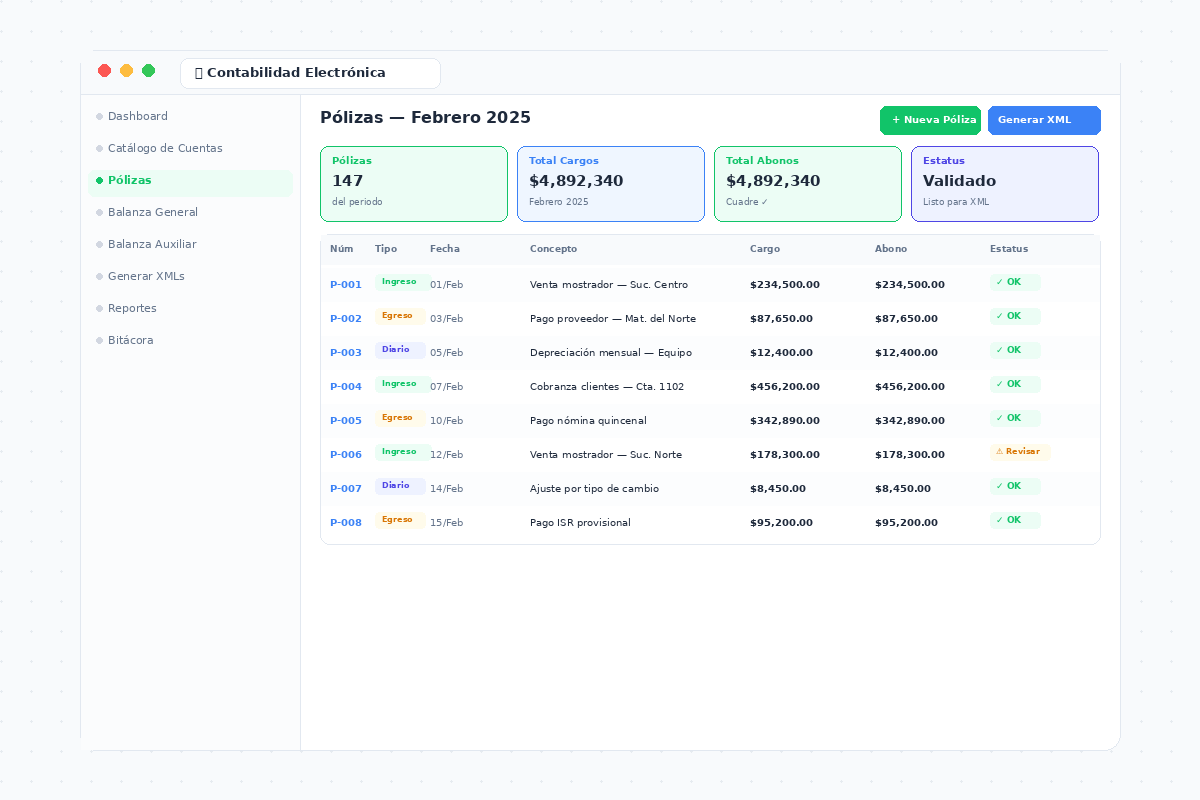
Task: Select concept Pago proveedor — Mat. del Norte
Action: tap(613, 319)
